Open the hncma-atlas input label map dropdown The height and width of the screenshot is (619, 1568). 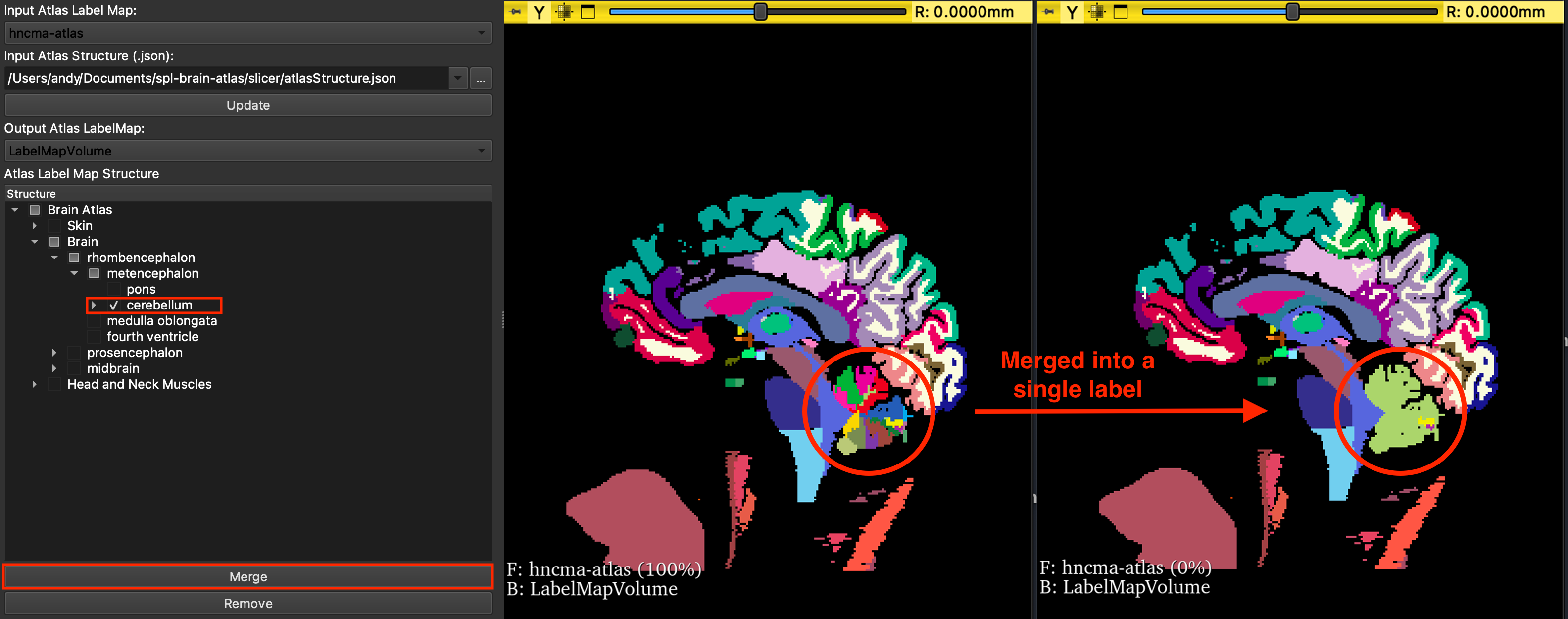click(x=248, y=33)
